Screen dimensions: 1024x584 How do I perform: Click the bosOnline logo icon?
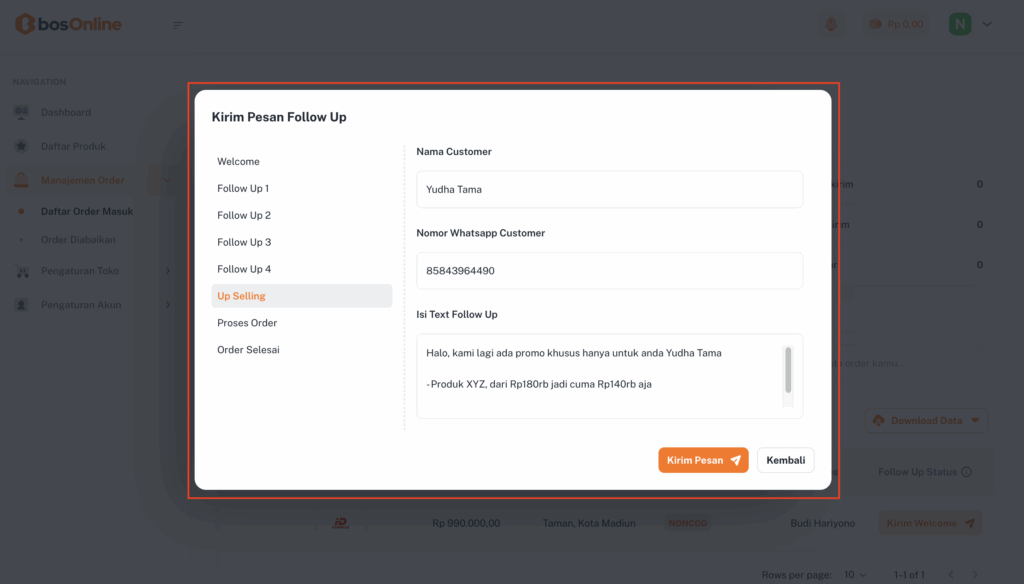pyautogui.click(x=24, y=24)
